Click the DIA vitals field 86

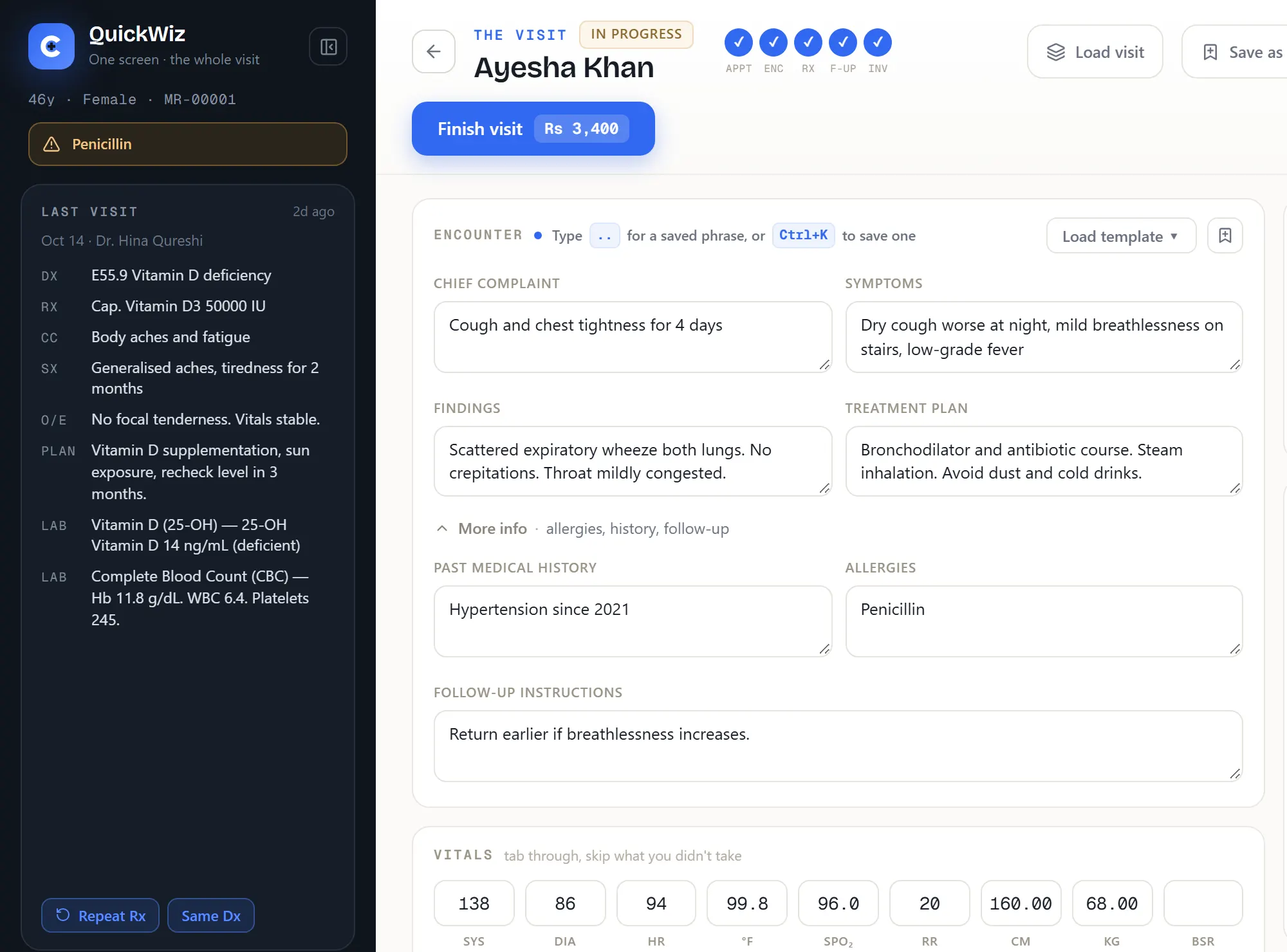click(x=565, y=903)
